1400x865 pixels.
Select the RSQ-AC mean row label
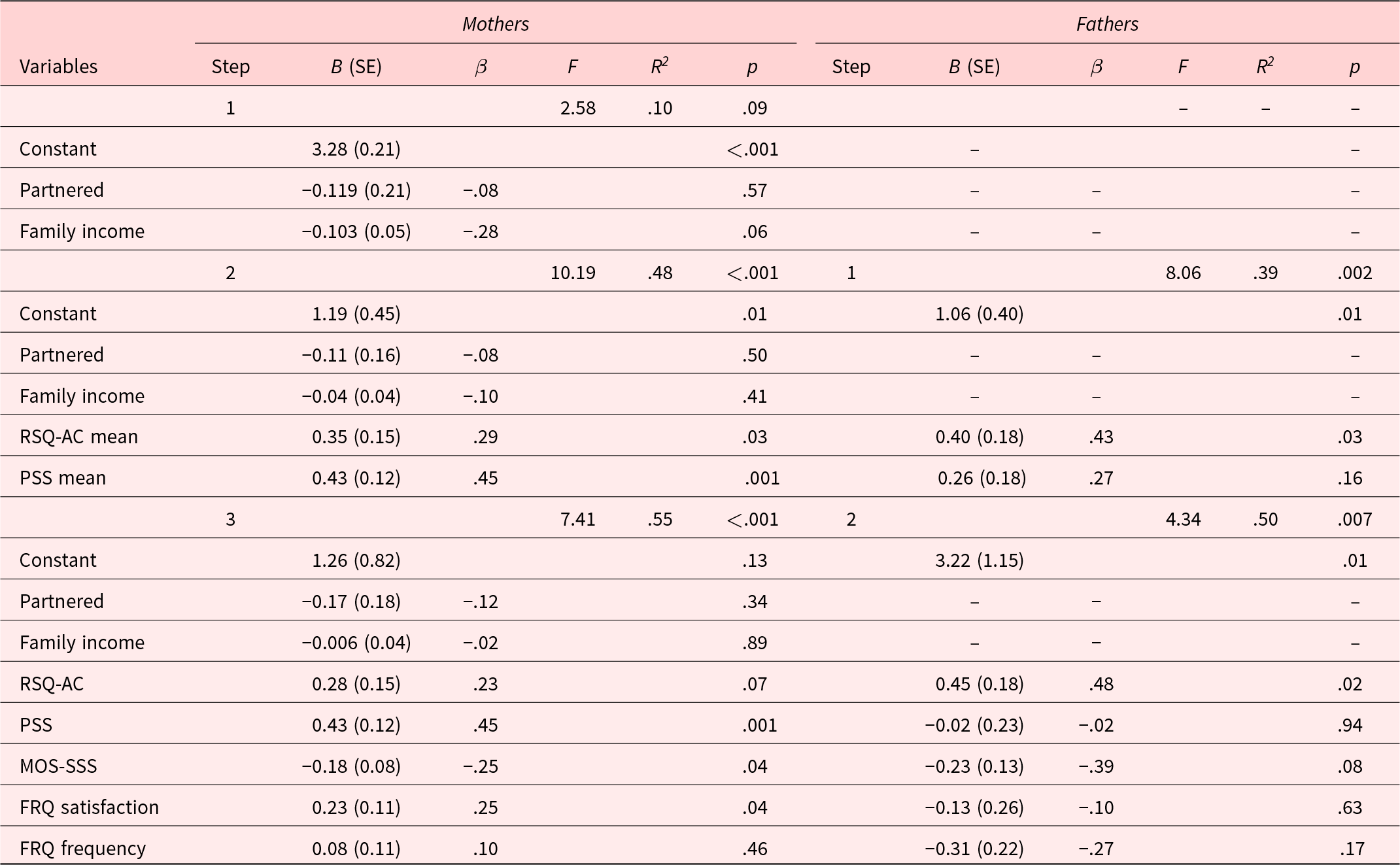coord(79,437)
